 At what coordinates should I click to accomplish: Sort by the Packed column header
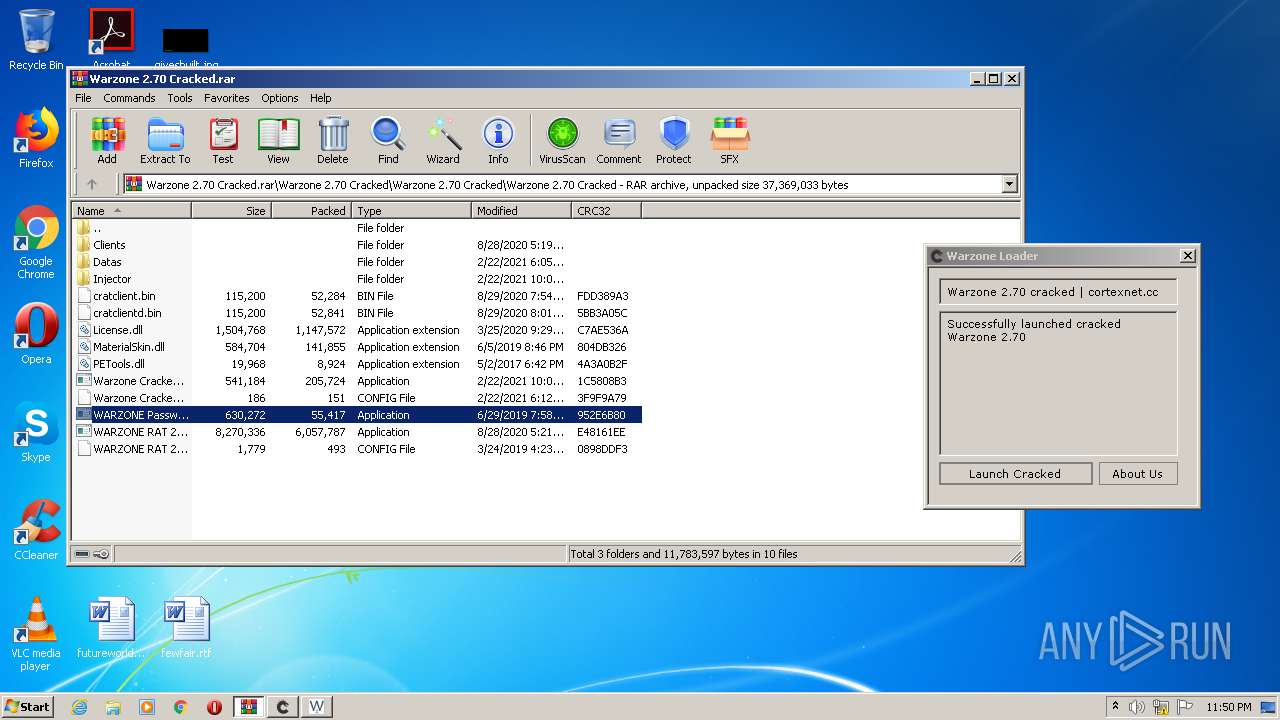tap(311, 210)
